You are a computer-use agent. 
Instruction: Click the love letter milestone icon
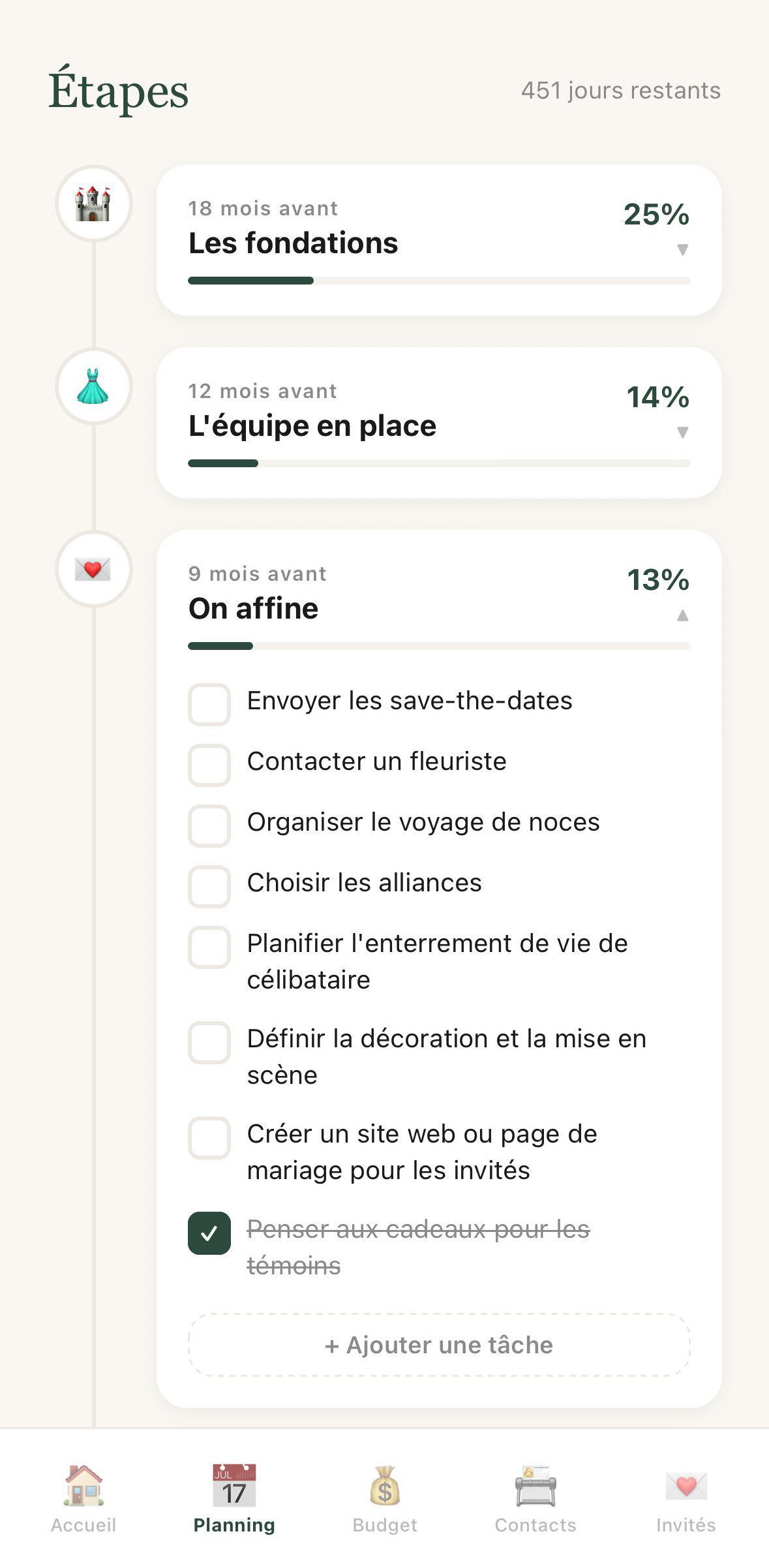click(94, 568)
